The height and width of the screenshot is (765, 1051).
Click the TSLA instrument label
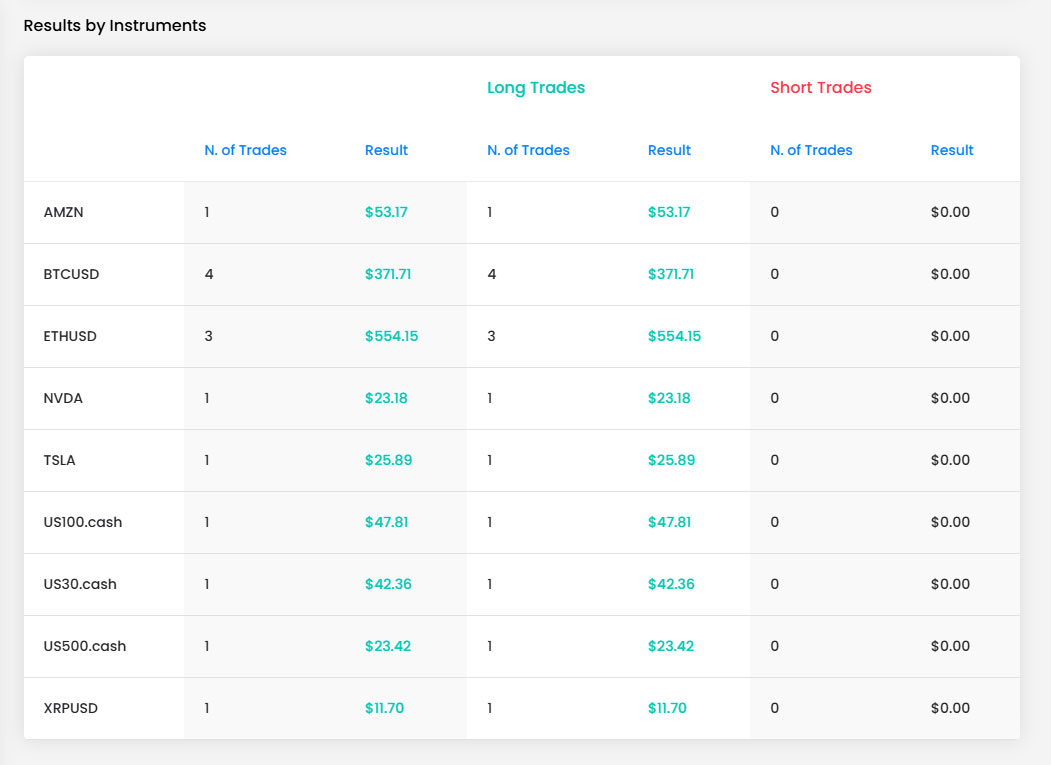pyautogui.click(x=59, y=461)
